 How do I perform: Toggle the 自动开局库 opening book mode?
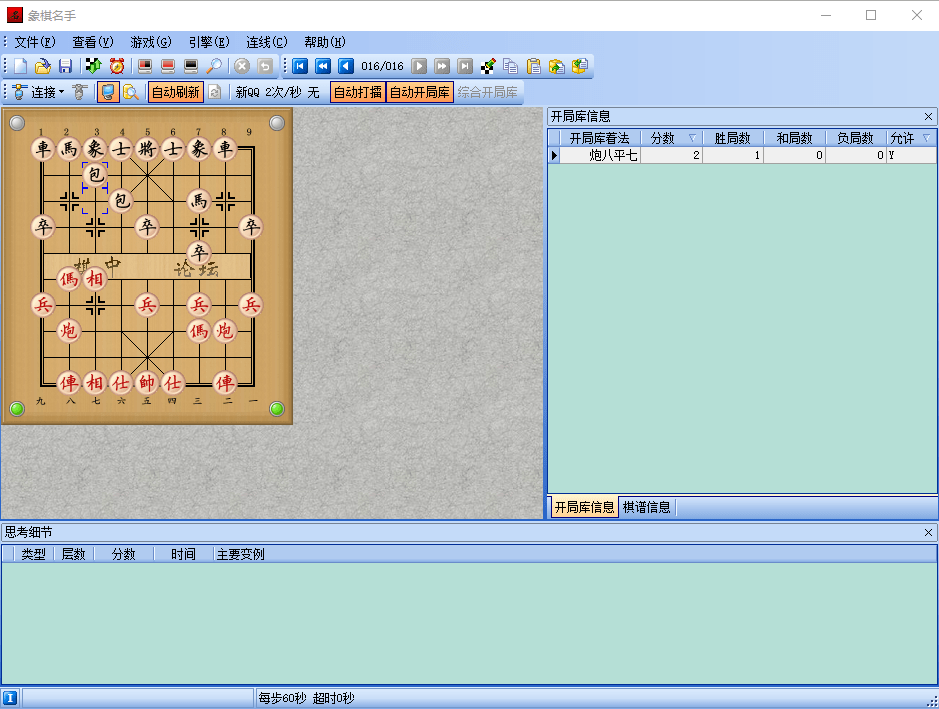[x=420, y=91]
